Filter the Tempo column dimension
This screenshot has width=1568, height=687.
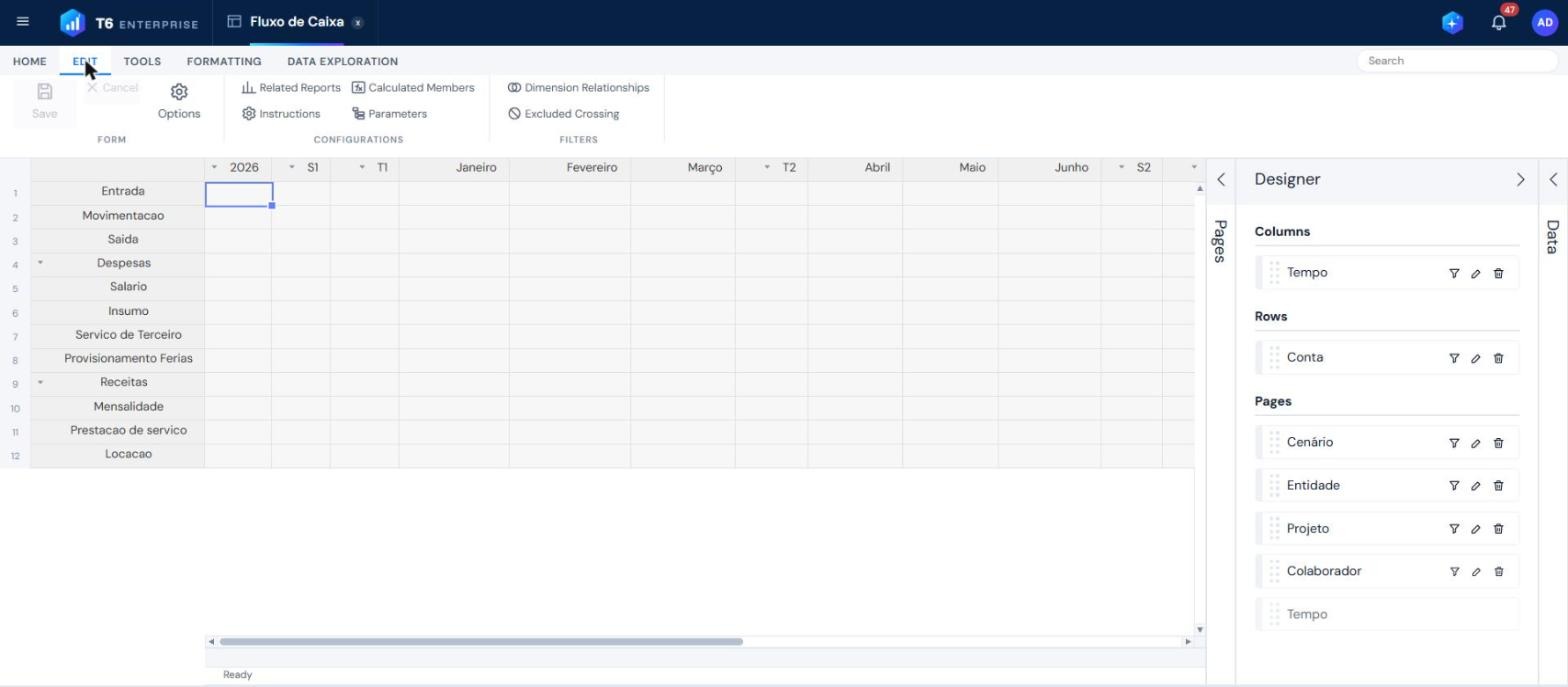1454,273
